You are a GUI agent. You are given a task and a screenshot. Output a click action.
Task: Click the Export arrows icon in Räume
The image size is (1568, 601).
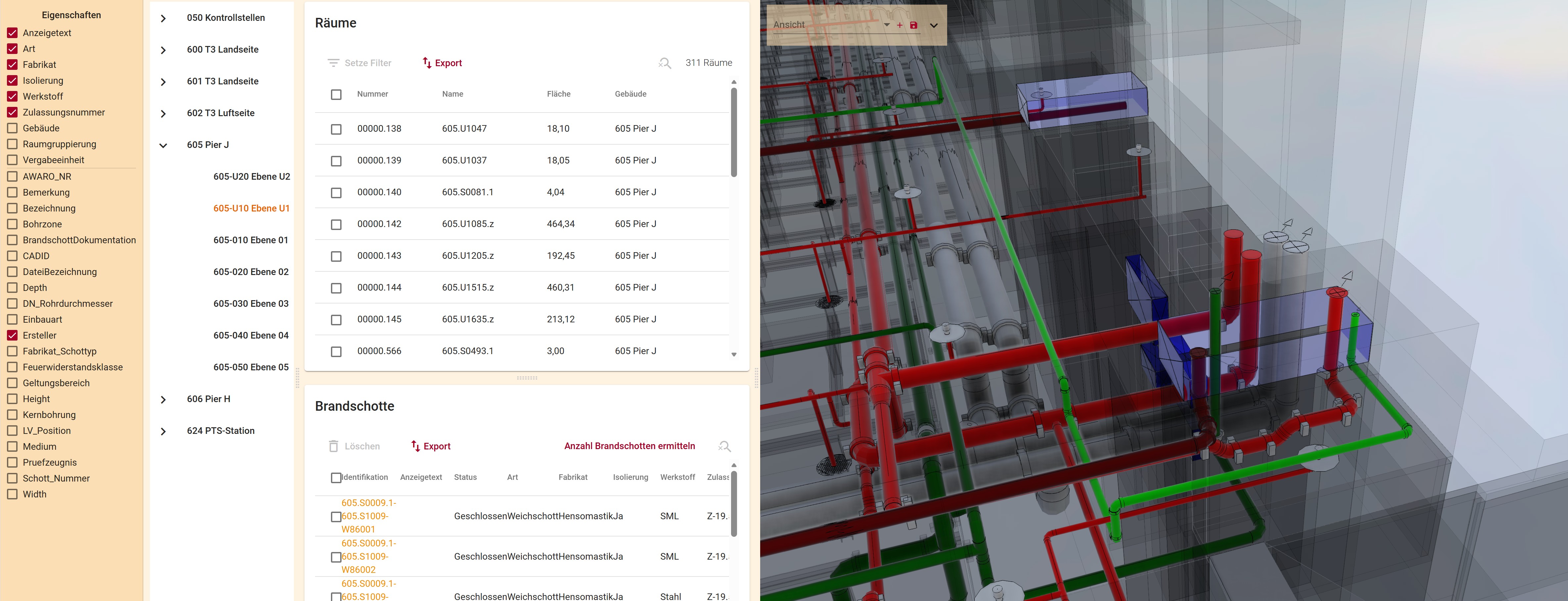pos(427,63)
